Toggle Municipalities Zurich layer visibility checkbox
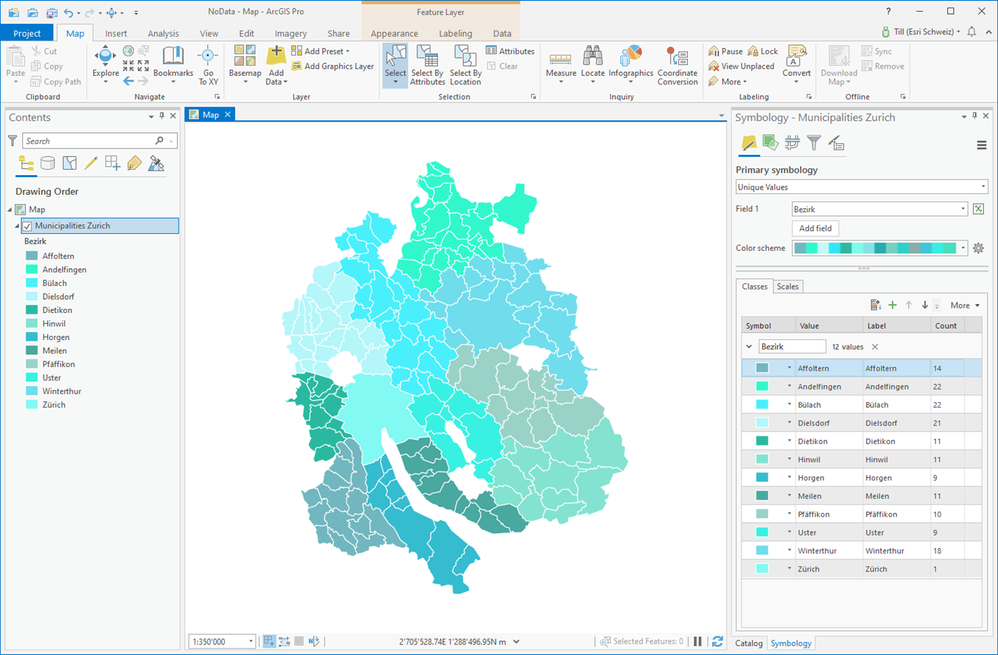The width and height of the screenshot is (998, 655). point(27,226)
